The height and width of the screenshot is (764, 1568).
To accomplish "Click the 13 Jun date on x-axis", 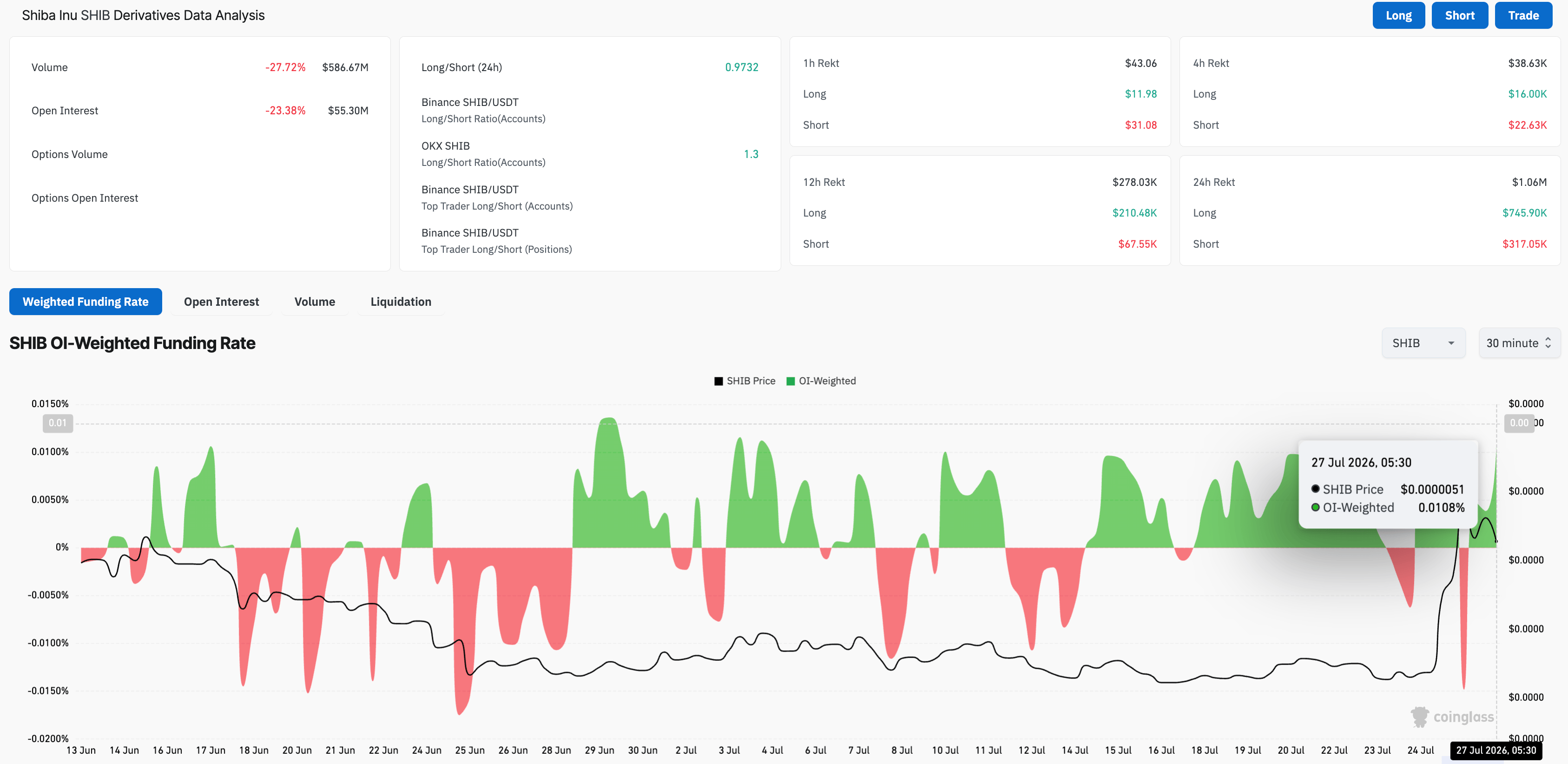I will (81, 751).
